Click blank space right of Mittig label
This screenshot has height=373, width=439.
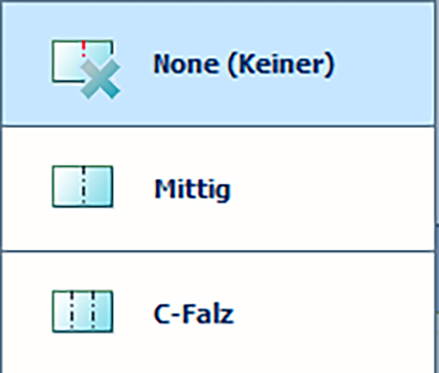tap(332, 189)
